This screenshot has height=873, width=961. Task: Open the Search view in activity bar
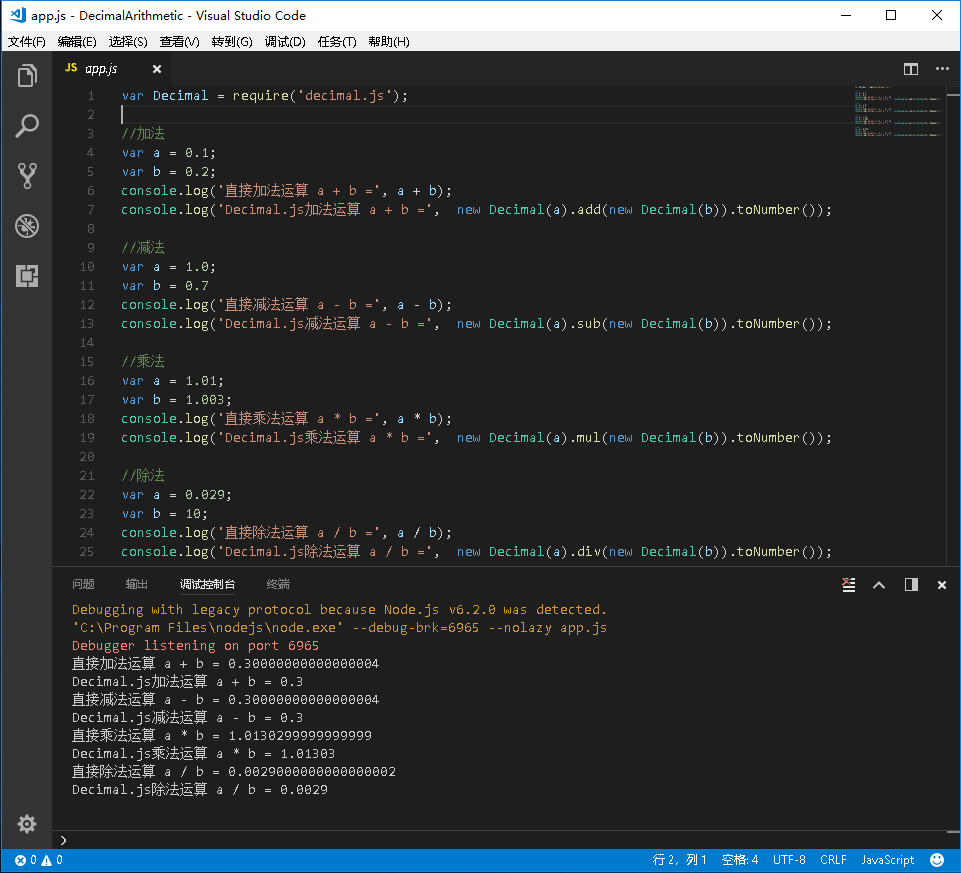coord(27,126)
